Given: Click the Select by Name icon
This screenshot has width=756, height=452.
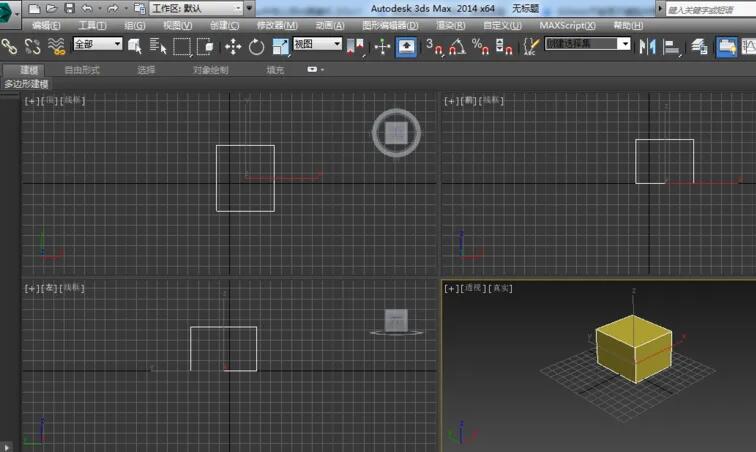Looking at the screenshot, I should point(158,46).
